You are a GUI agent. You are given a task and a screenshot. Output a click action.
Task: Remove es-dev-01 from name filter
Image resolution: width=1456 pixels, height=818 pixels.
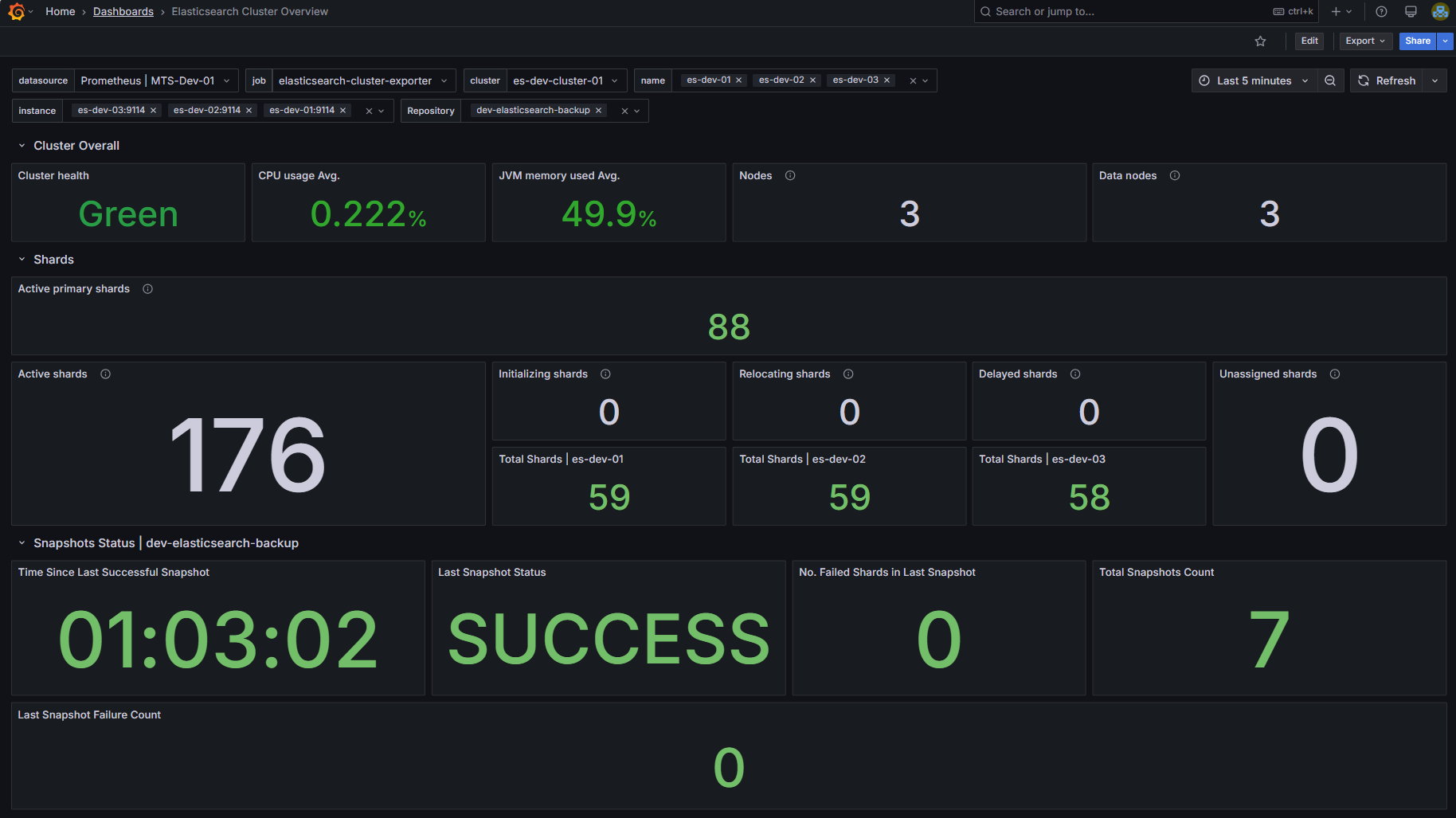tap(739, 80)
